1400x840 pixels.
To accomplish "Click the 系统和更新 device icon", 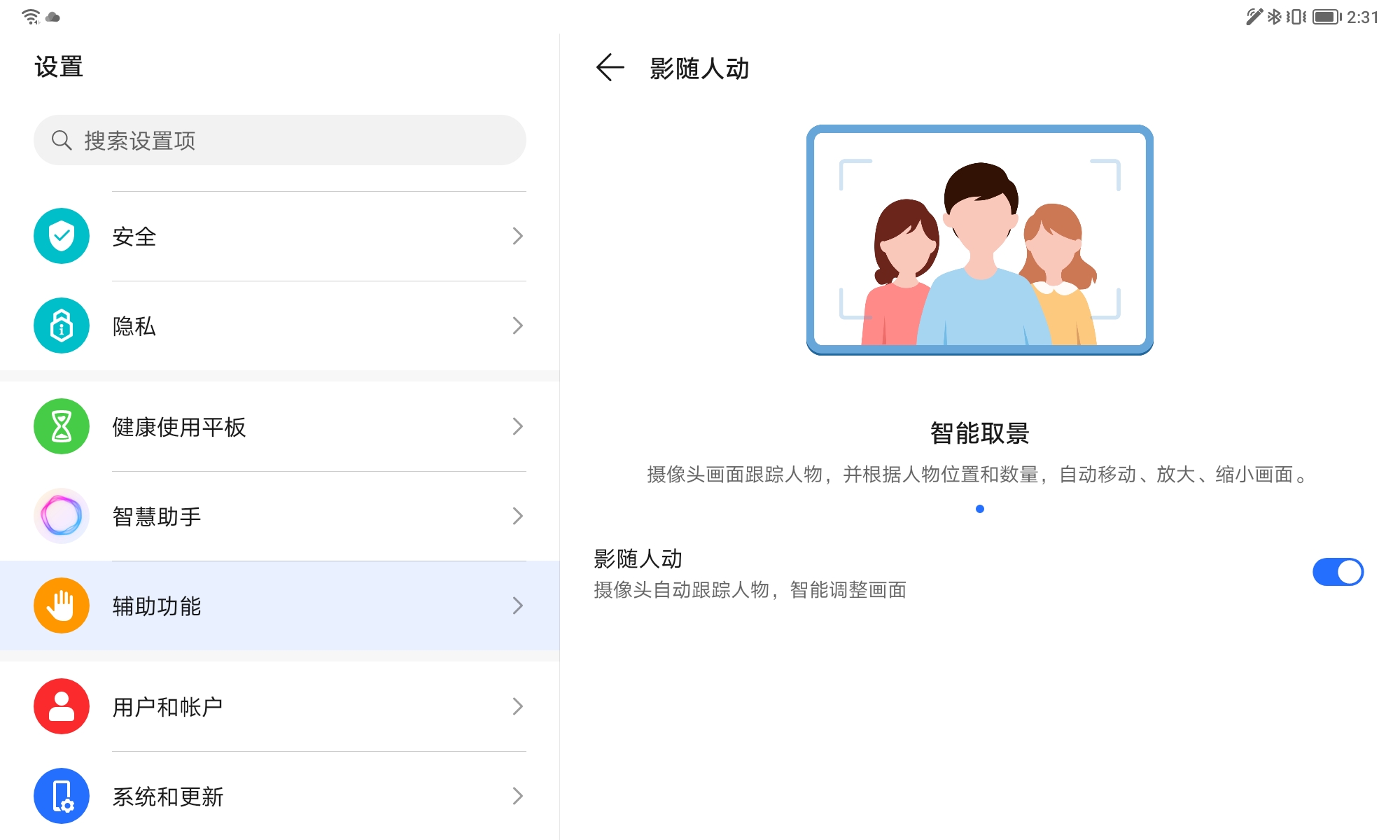I will pyautogui.click(x=62, y=796).
